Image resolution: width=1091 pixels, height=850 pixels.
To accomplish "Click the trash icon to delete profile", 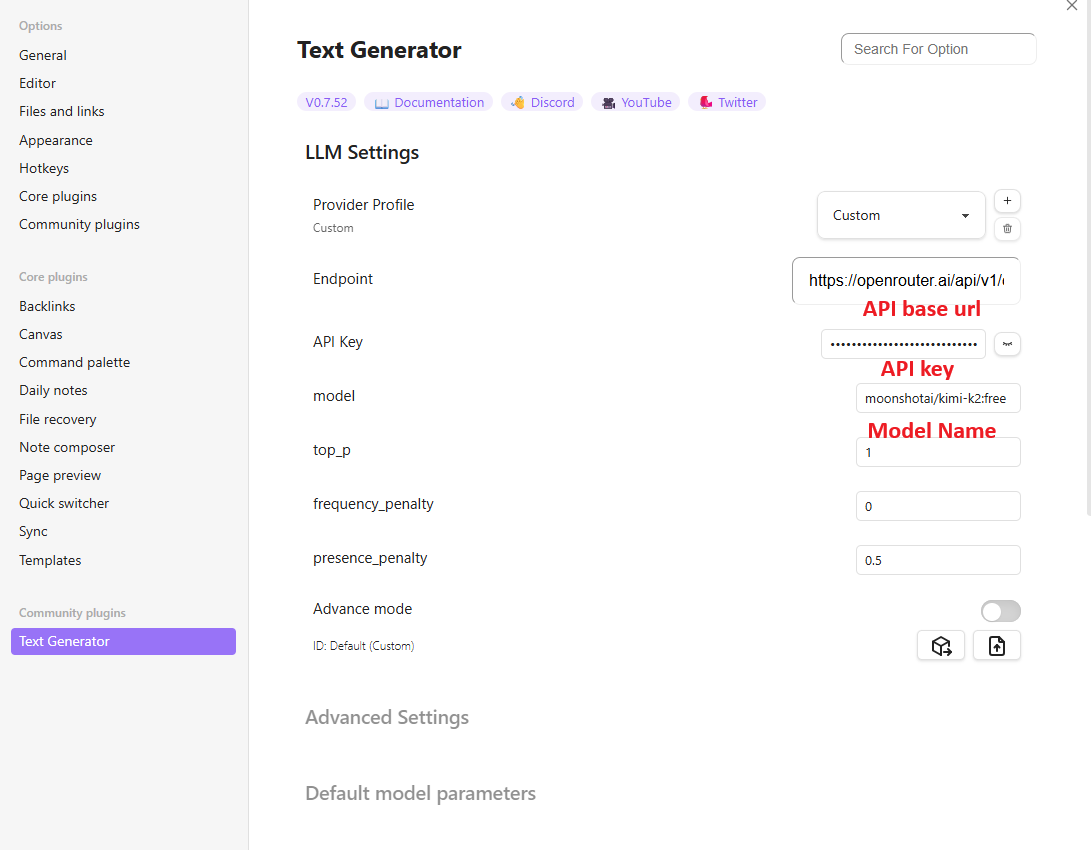I will point(1007,229).
